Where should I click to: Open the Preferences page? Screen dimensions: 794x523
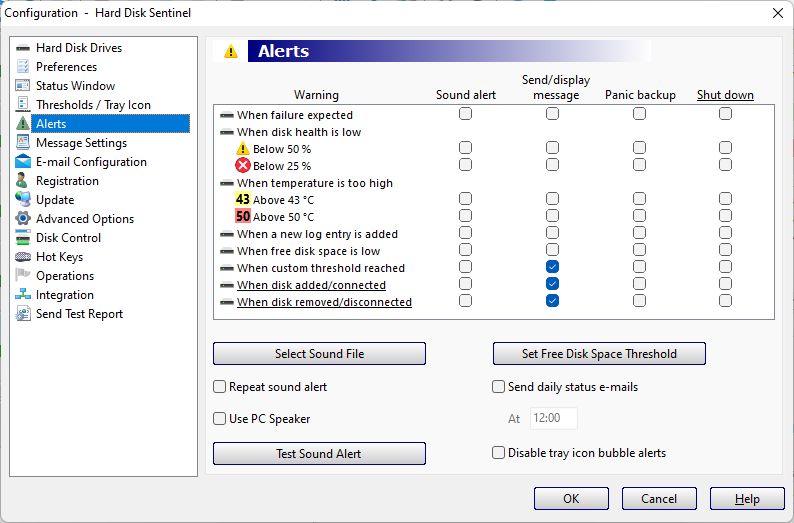pos(66,67)
